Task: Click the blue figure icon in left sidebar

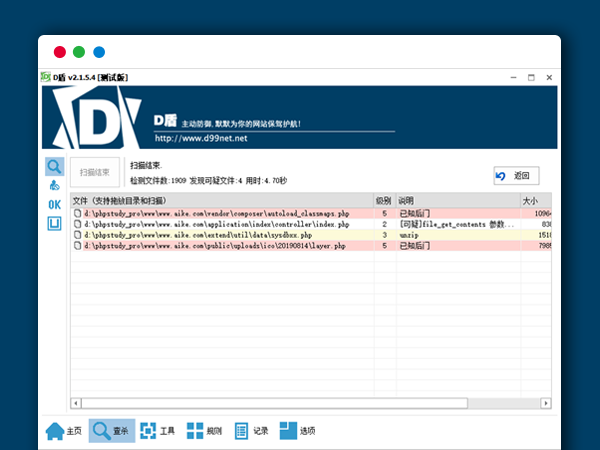Action: (x=54, y=185)
